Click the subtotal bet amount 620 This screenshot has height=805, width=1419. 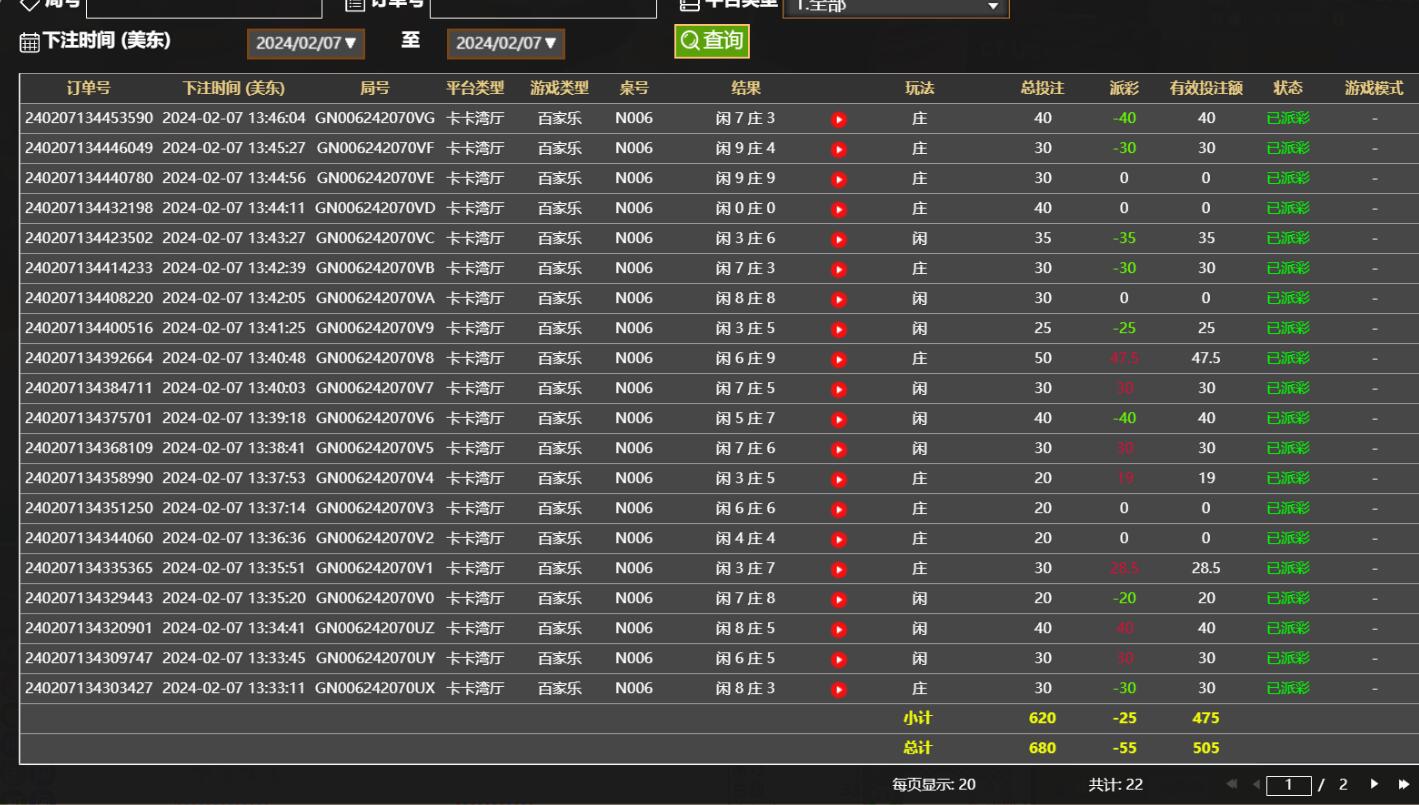[x=1042, y=718]
